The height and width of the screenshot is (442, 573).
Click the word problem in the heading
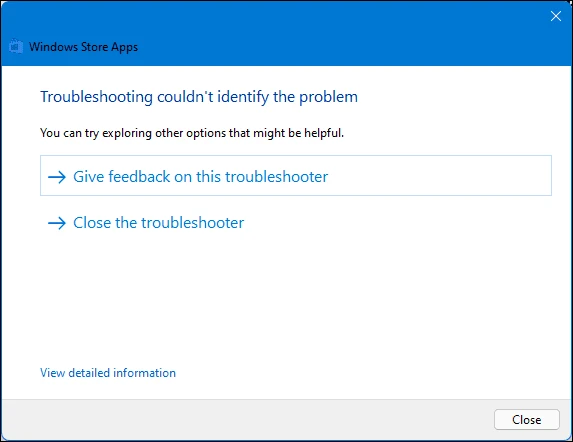pyautogui.click(x=328, y=98)
